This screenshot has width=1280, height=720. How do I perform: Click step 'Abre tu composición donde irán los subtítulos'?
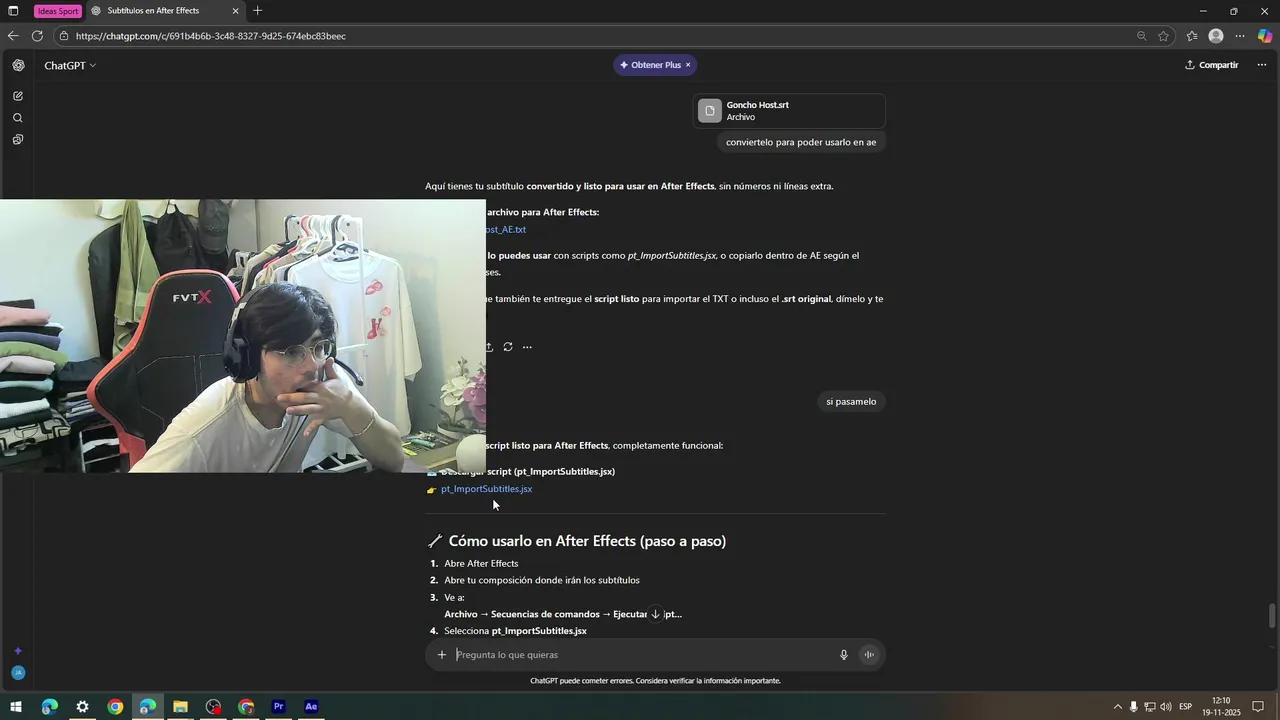(542, 581)
